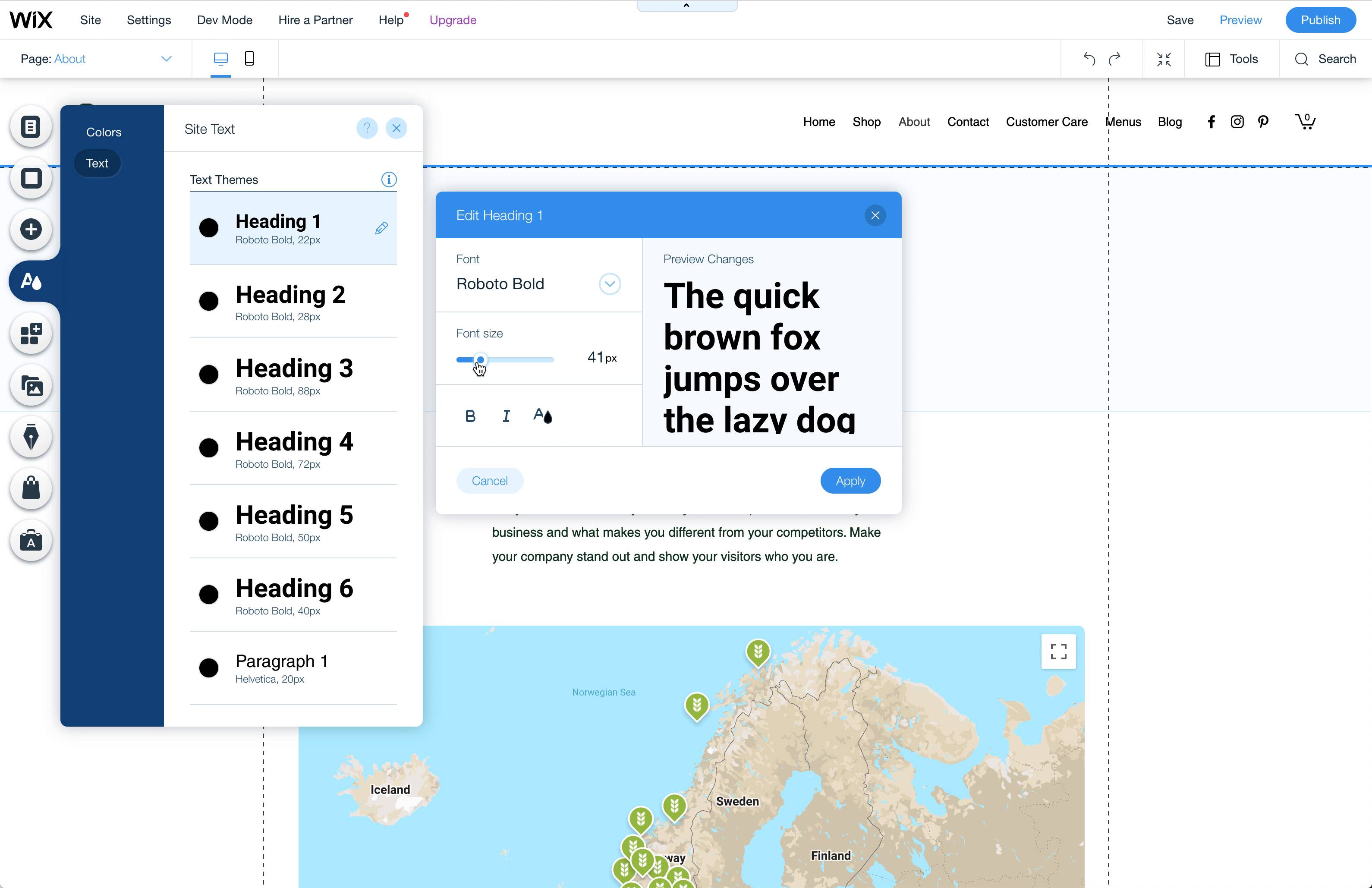This screenshot has width=1372, height=888.
Task: Click the map fullscreen expand icon
Action: click(1058, 652)
